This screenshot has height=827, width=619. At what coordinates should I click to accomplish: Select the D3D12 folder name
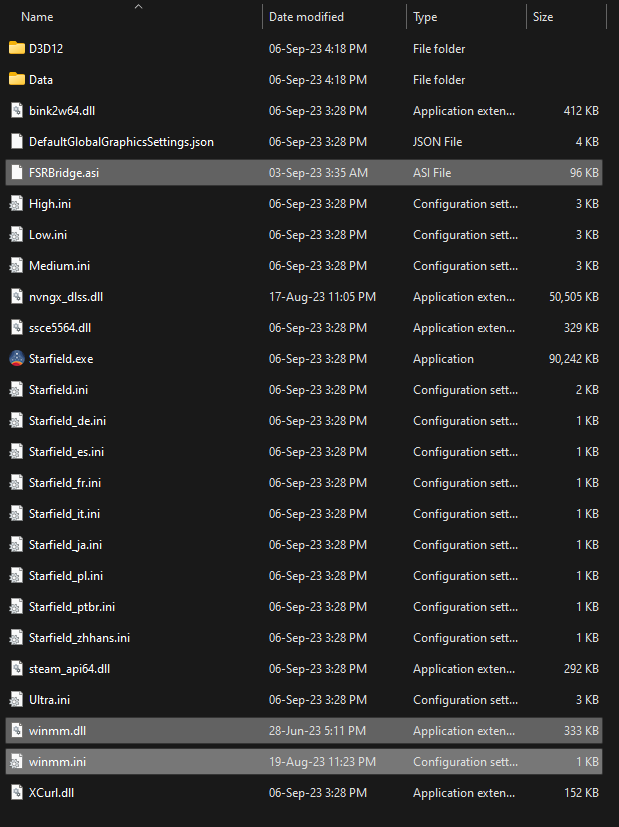pos(46,49)
